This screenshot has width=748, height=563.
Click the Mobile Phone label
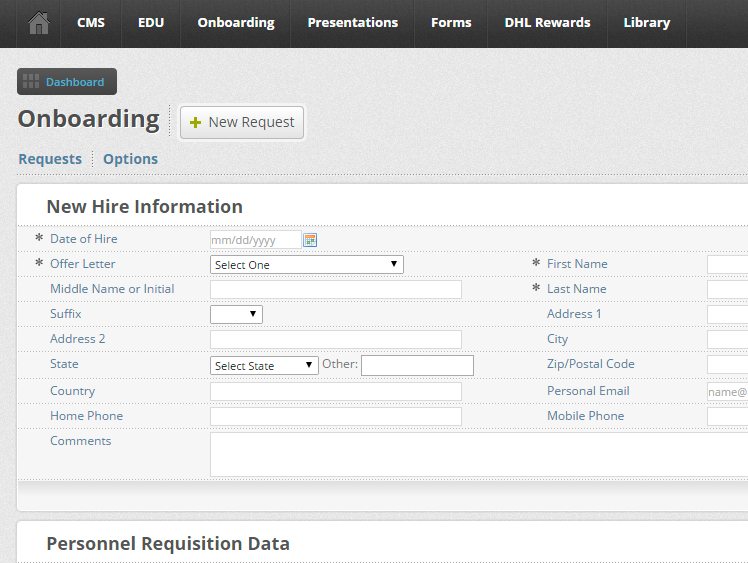[585, 416]
